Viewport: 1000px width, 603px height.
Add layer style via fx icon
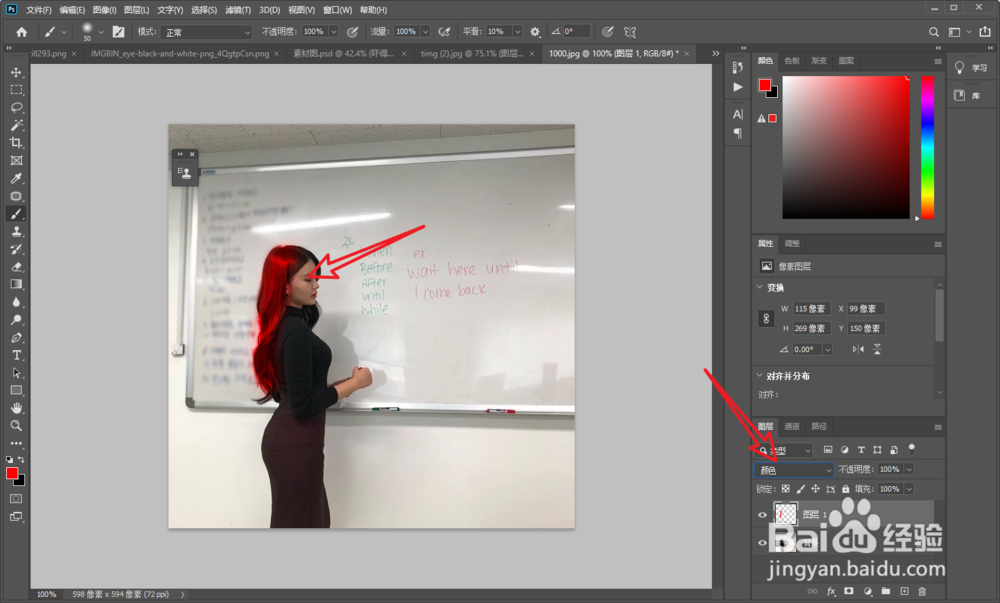click(x=831, y=592)
